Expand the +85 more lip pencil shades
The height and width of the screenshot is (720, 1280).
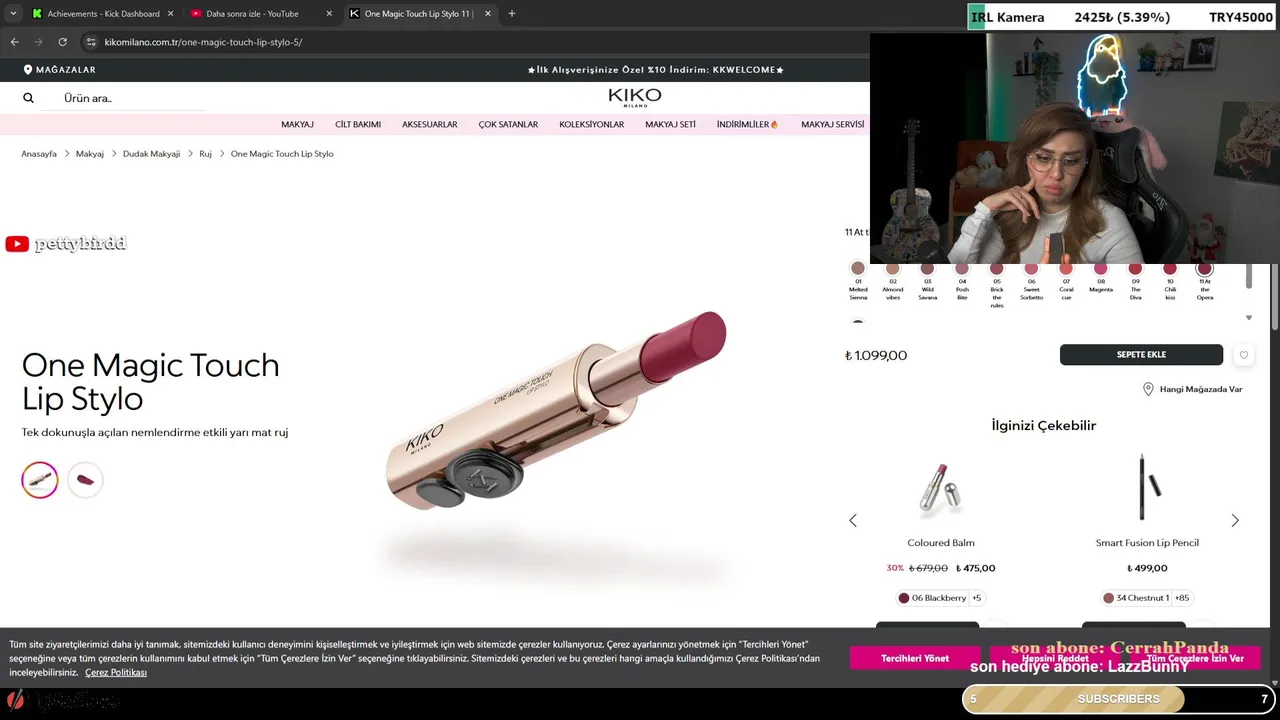pyautogui.click(x=1182, y=598)
